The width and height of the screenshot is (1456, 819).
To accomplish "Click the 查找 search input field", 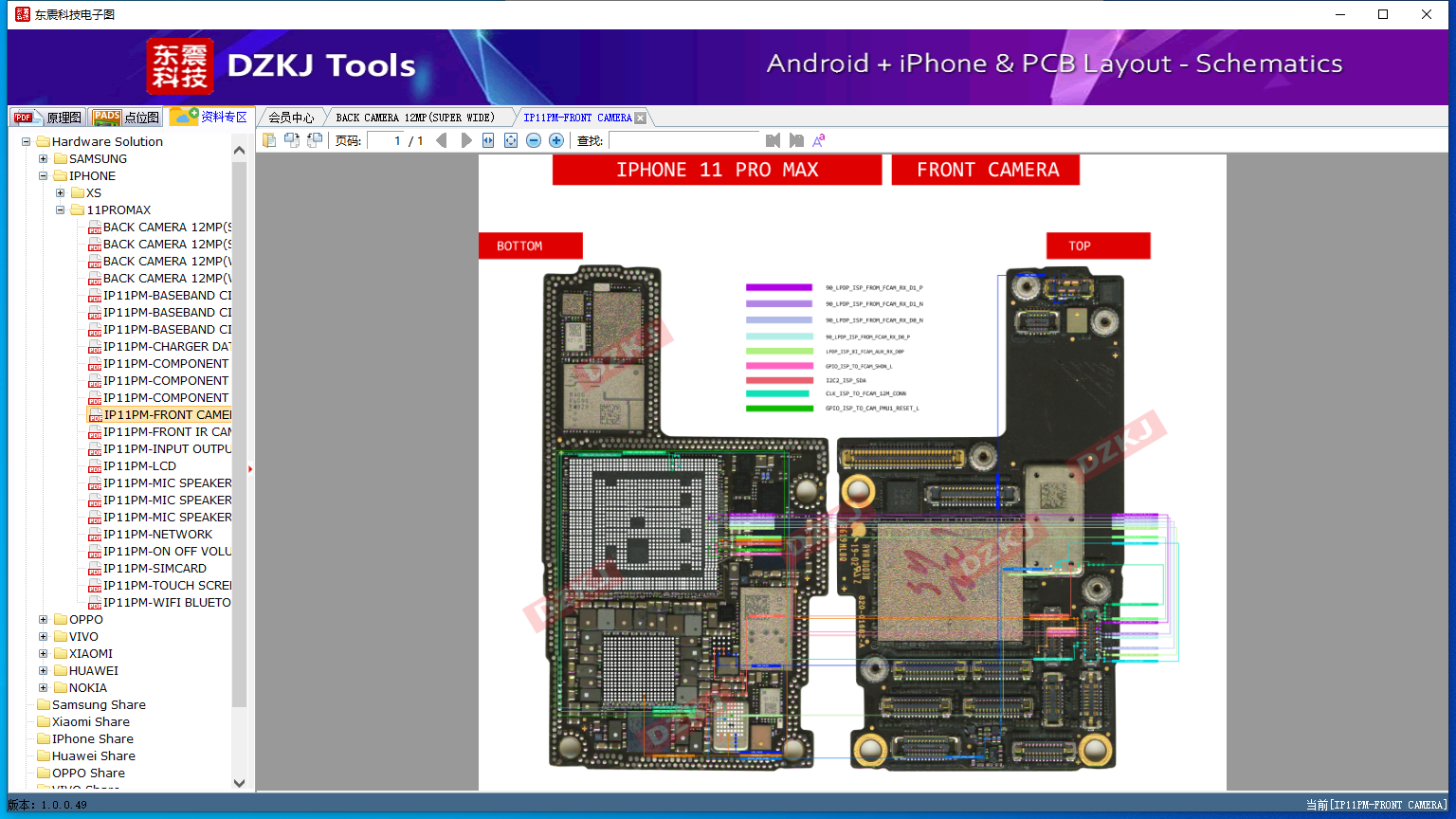I will pos(684,140).
